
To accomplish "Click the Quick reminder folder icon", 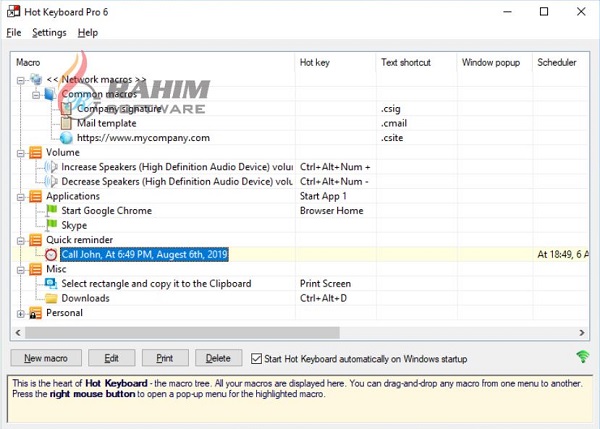I will pos(35,240).
